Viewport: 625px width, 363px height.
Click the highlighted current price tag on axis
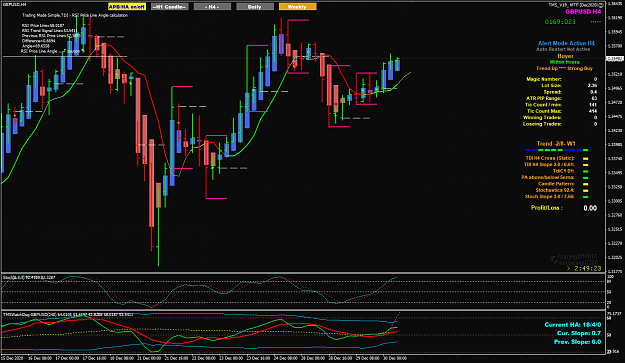pos(615,59)
